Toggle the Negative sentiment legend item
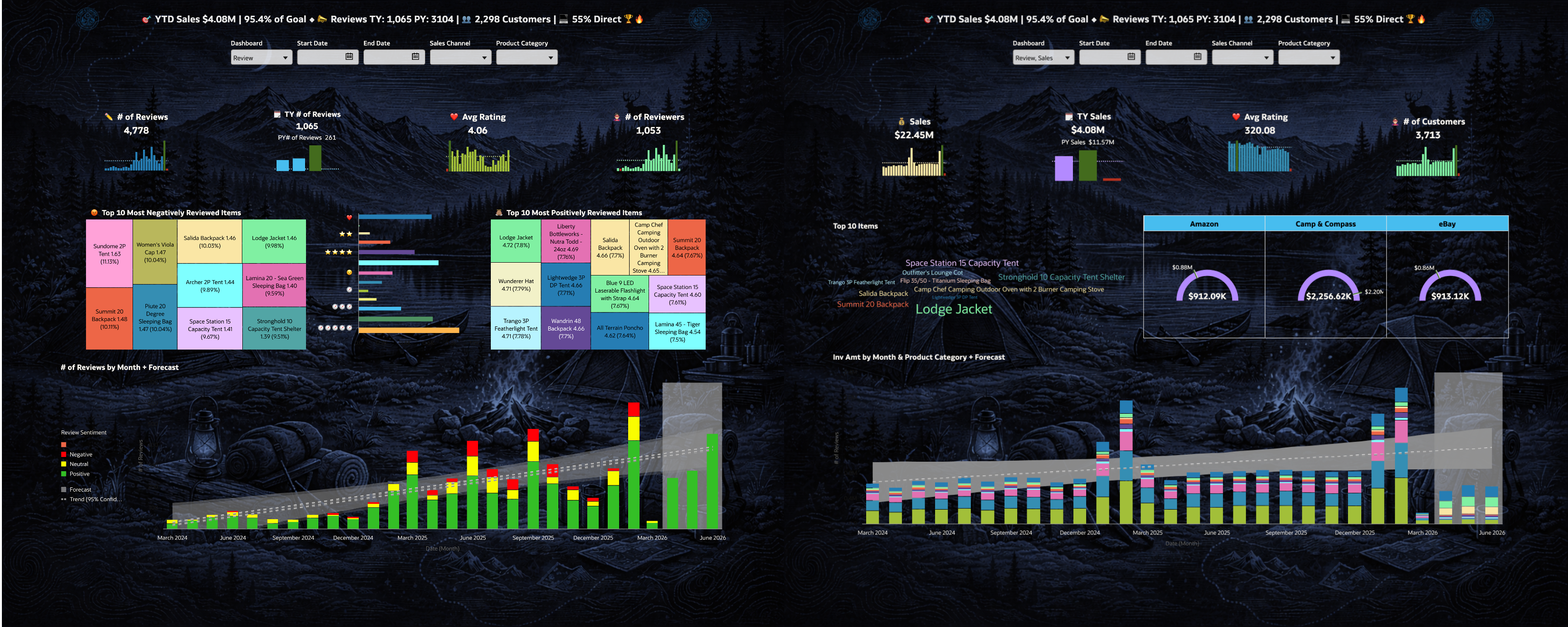Screen dimensions: 1568x627 80,454
